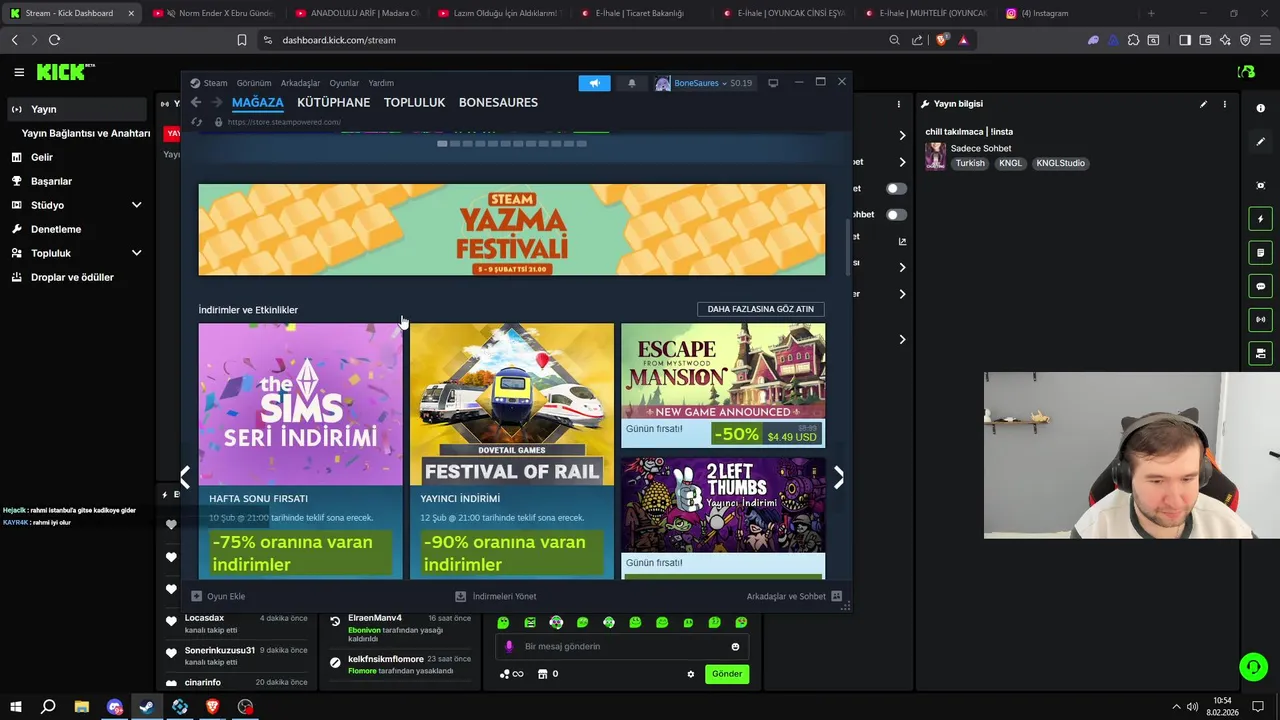Switch to KÜTÜPHANE tab in Steam
The image size is (1280, 720).
pos(333,102)
